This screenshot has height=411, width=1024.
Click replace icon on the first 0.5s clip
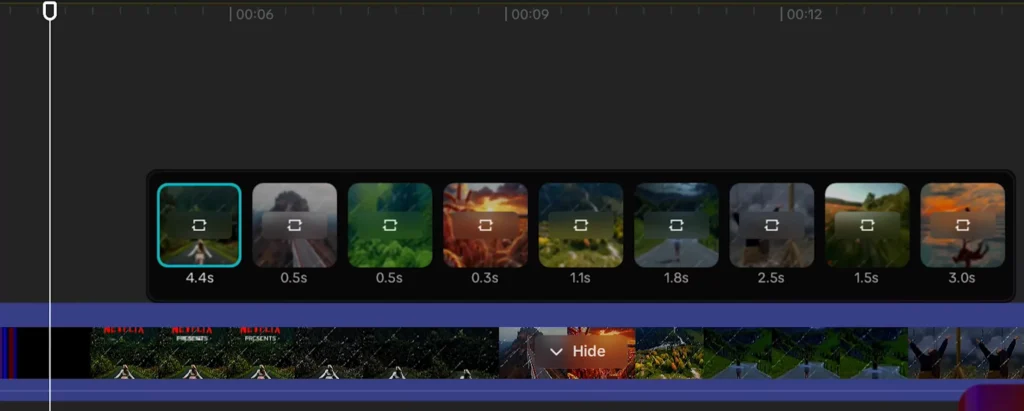(295, 225)
